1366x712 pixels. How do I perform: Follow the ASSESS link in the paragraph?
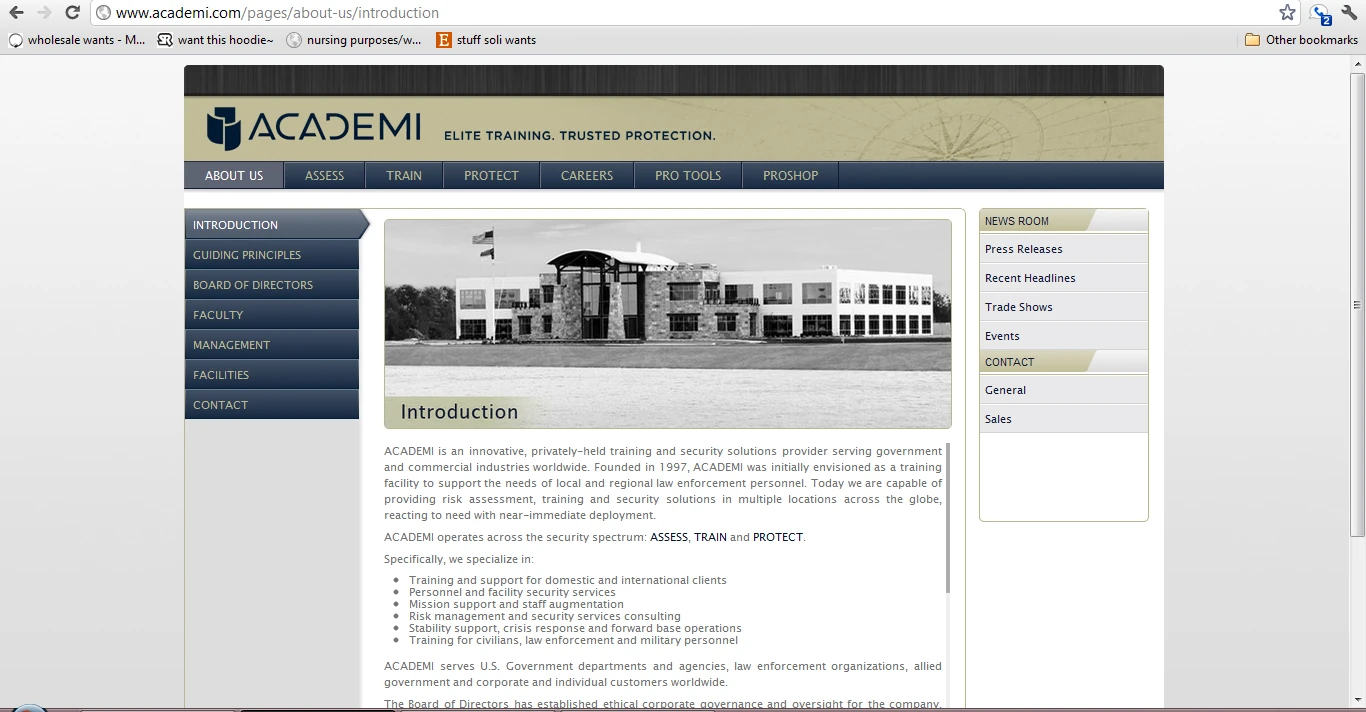(x=669, y=537)
